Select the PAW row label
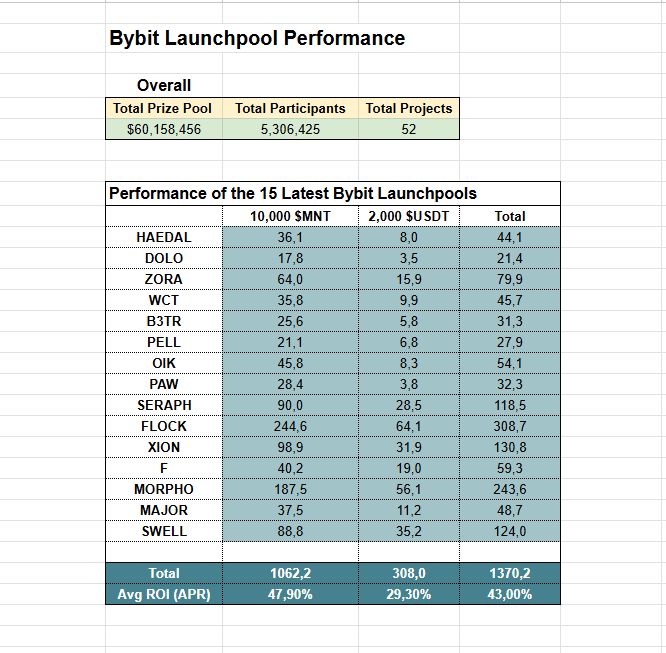The height and width of the screenshot is (653, 666). tap(164, 384)
